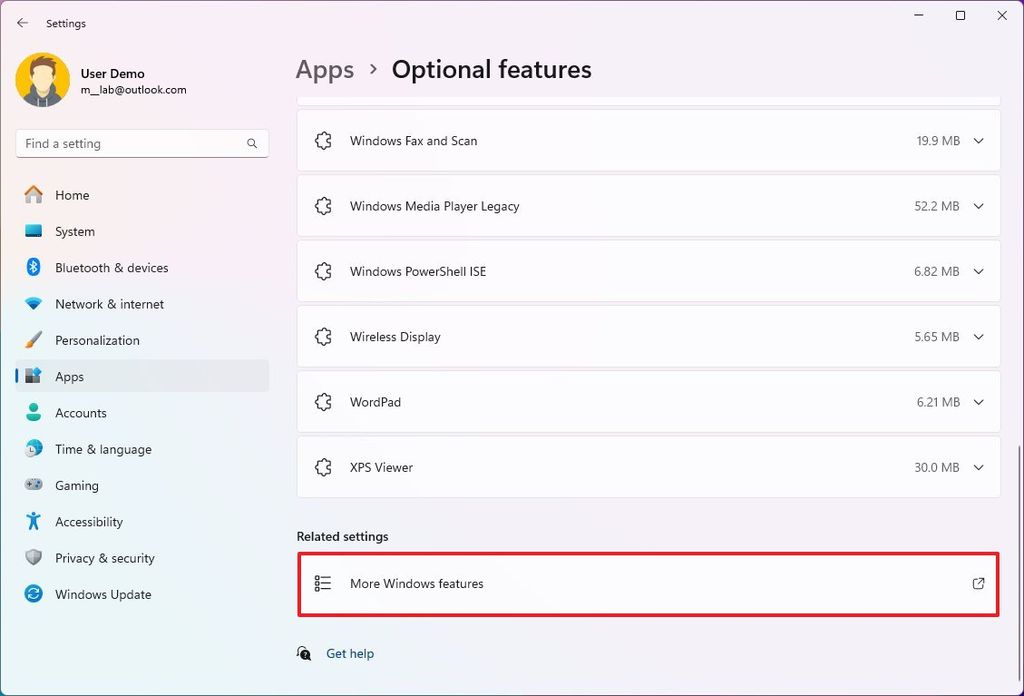Select Network & internet in the sidebar
The width and height of the screenshot is (1024, 696).
pos(110,304)
